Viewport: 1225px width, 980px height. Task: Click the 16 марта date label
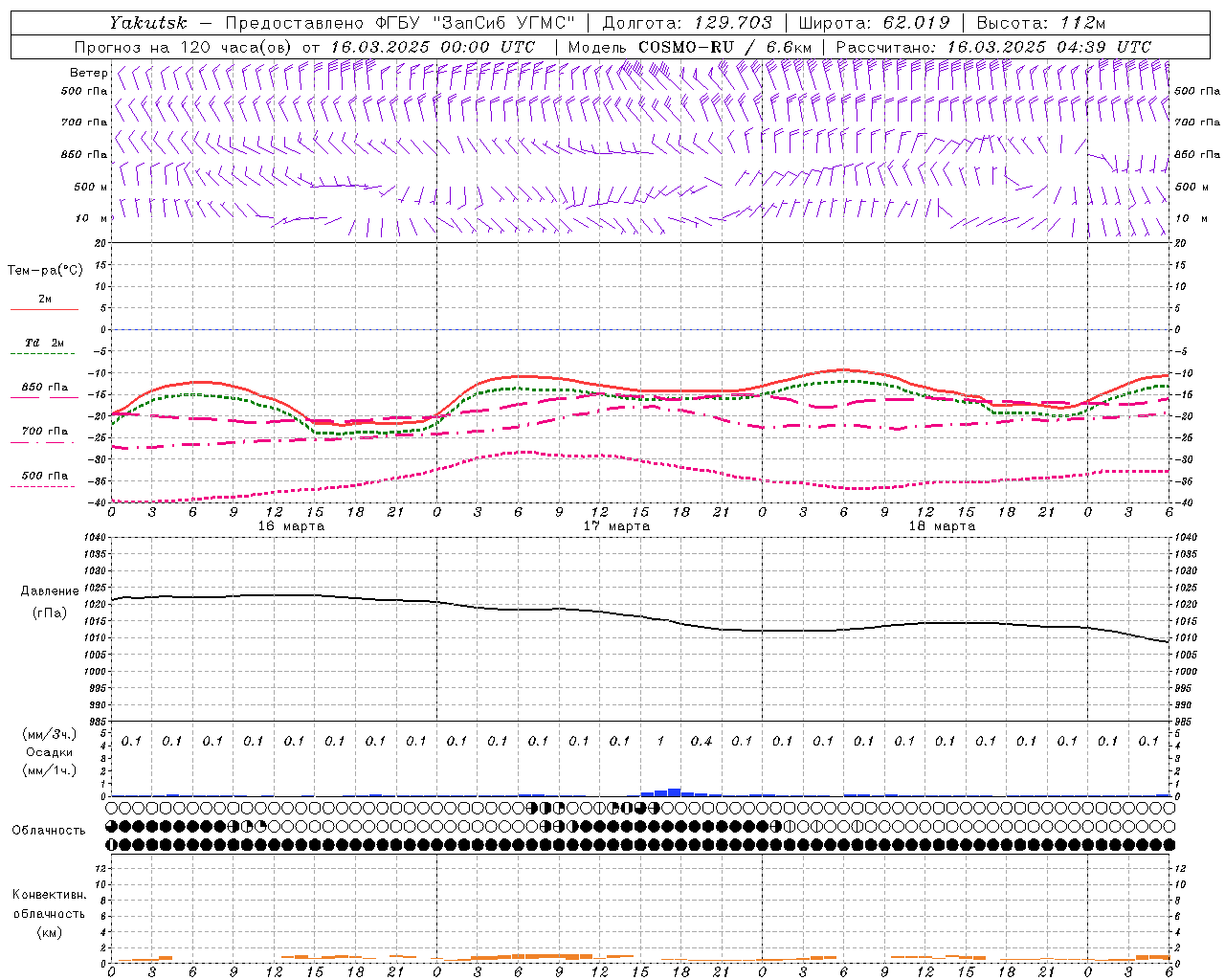pos(291,526)
